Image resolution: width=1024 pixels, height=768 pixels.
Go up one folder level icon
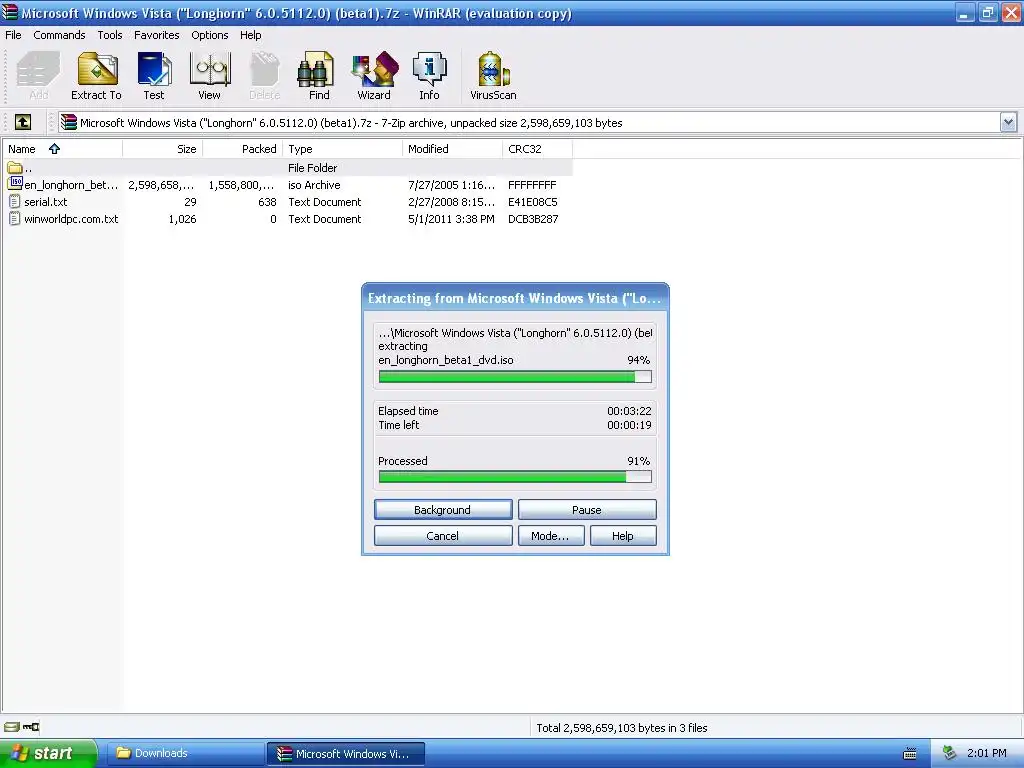click(23, 122)
